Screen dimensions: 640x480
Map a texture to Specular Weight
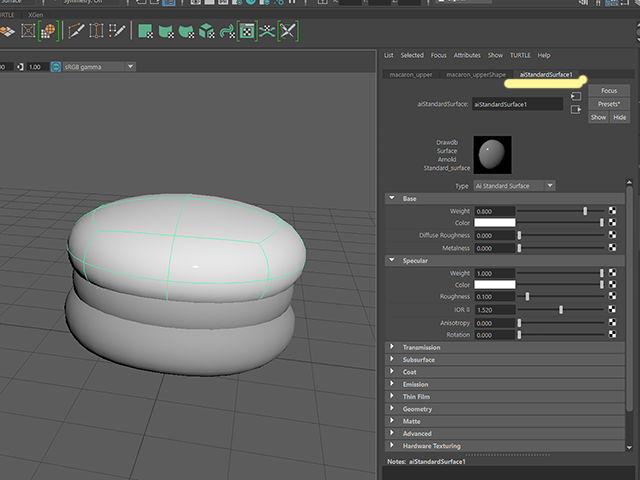(x=612, y=273)
